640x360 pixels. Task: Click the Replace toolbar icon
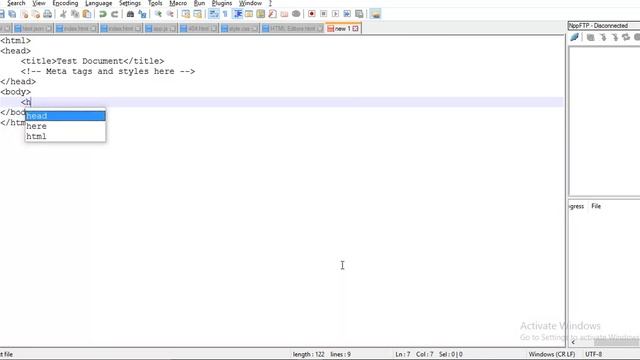point(142,14)
